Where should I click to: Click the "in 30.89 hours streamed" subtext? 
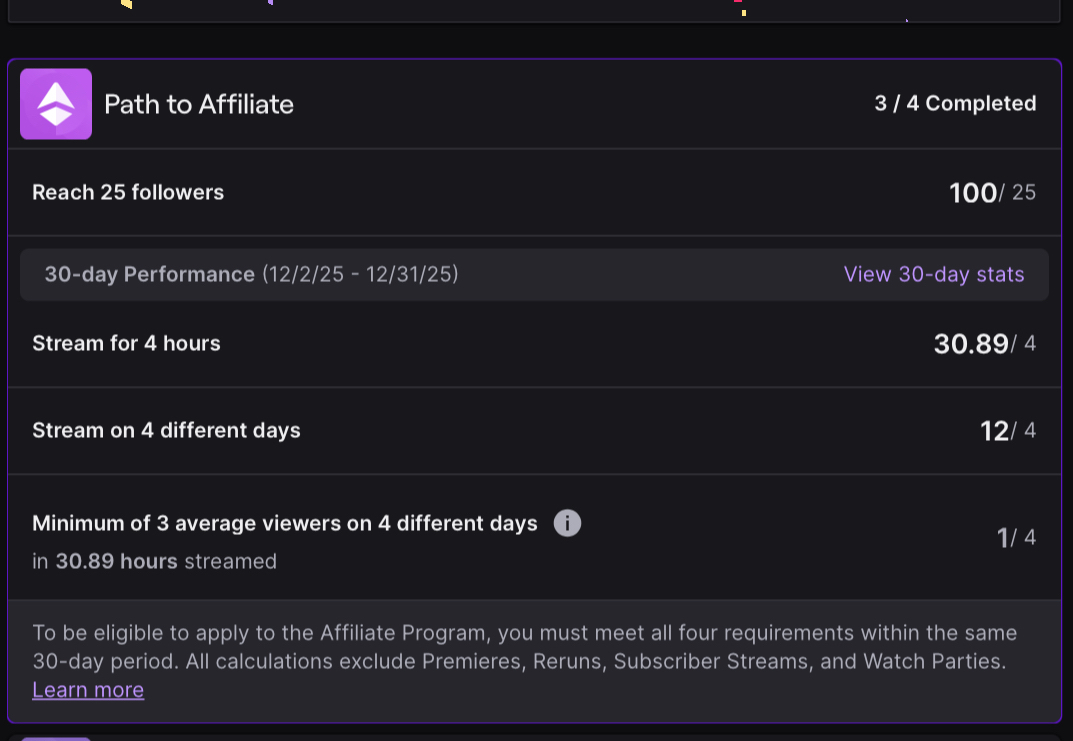coord(154,561)
